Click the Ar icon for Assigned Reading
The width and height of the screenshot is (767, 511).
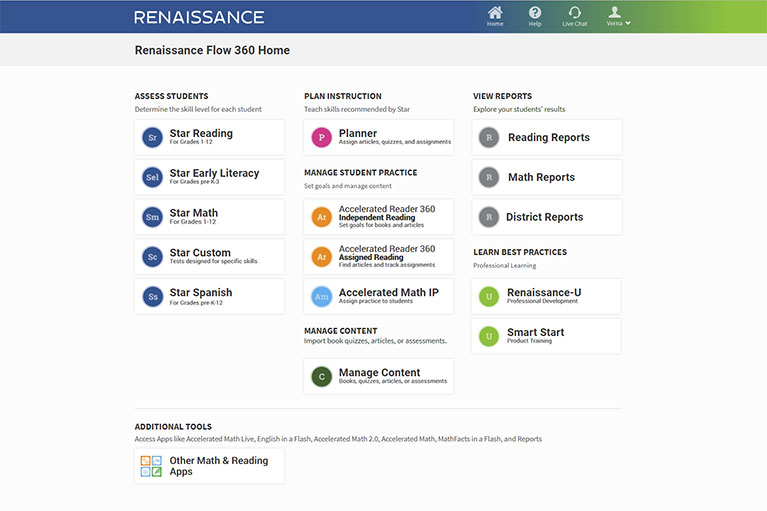[x=321, y=257]
